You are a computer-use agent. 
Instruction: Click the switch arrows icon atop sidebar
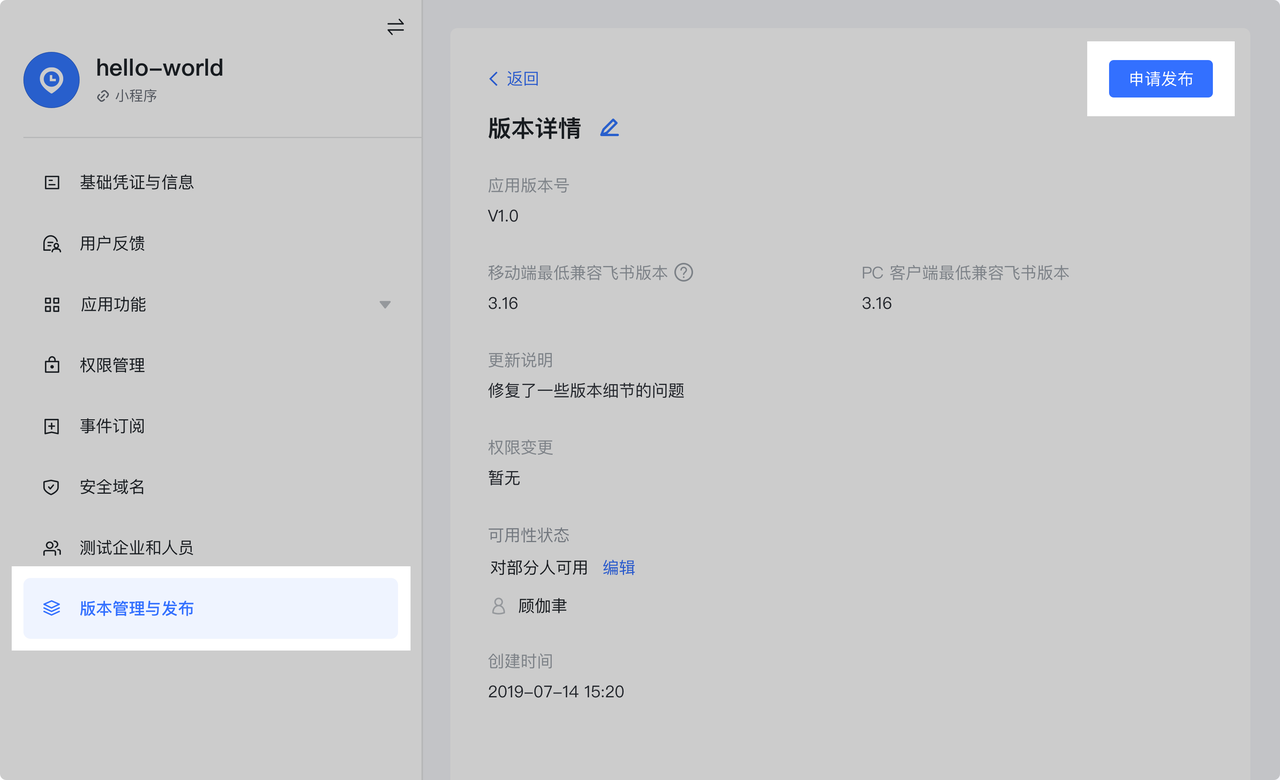(395, 27)
